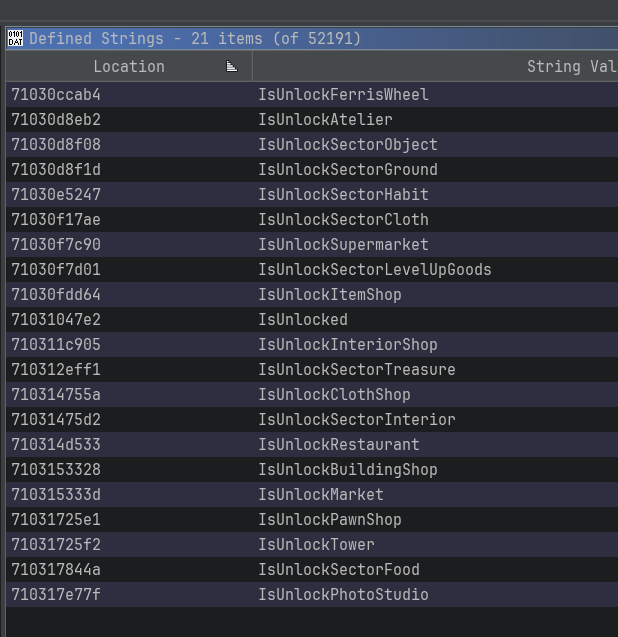Select address 710311c905
This screenshot has height=637, width=618.
pyautogui.click(x=56, y=344)
